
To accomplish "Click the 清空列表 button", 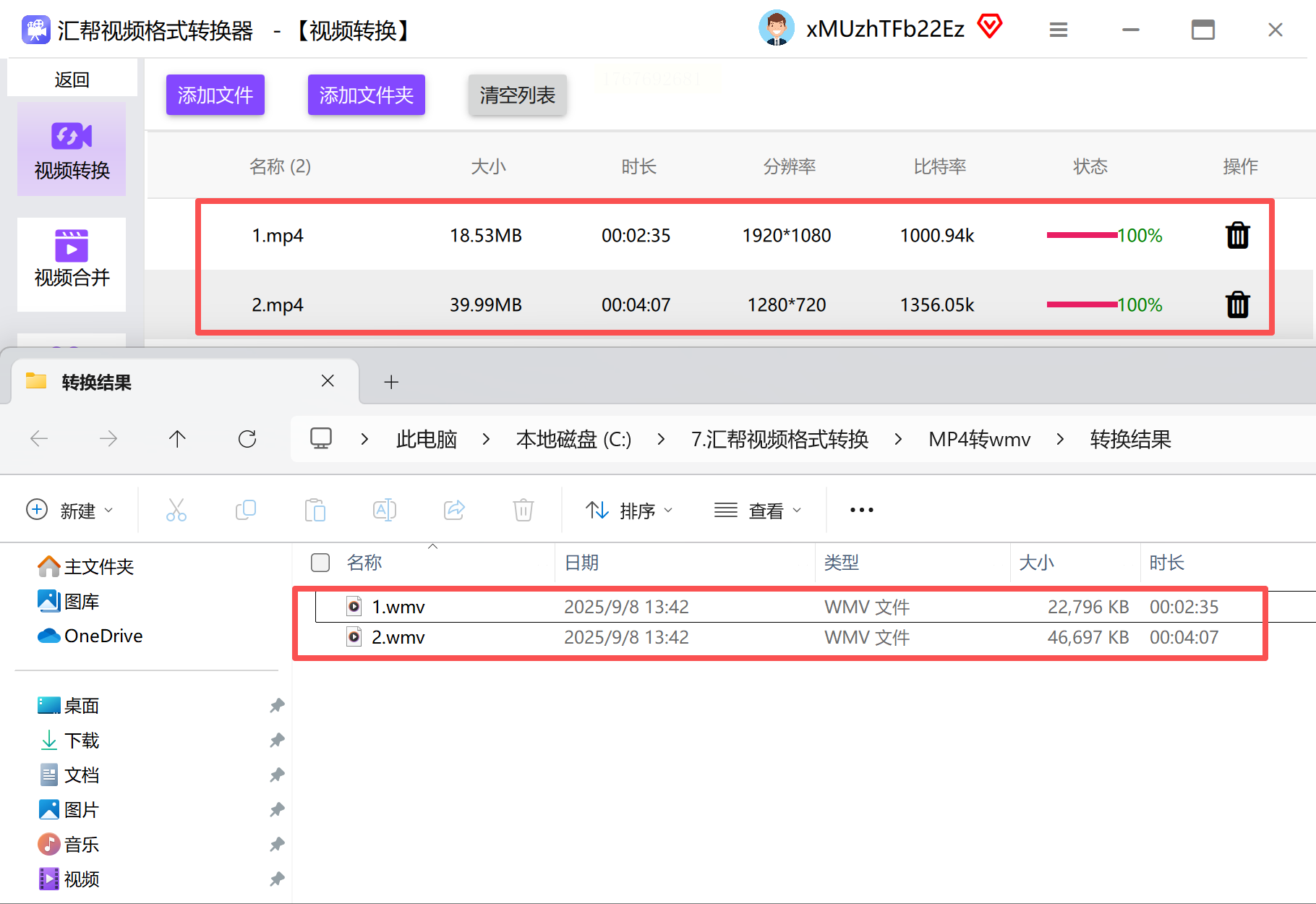I will tap(518, 95).
